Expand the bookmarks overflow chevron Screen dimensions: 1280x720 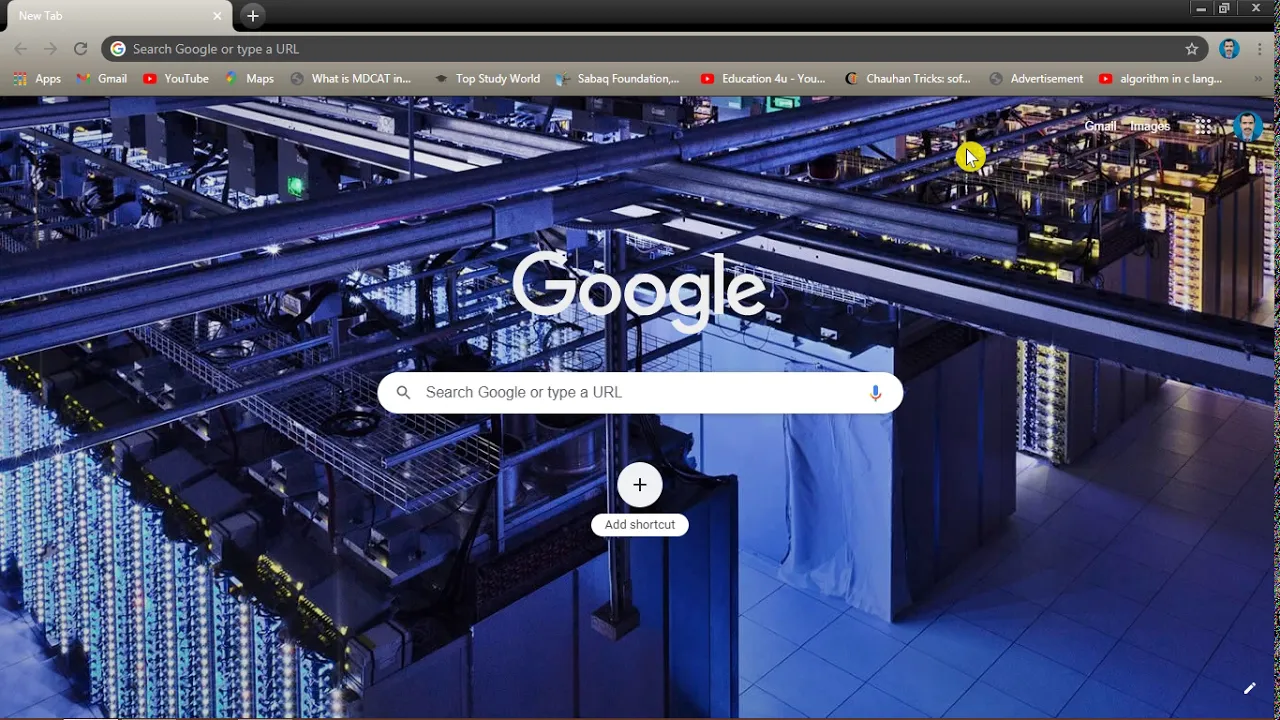[x=1258, y=79]
